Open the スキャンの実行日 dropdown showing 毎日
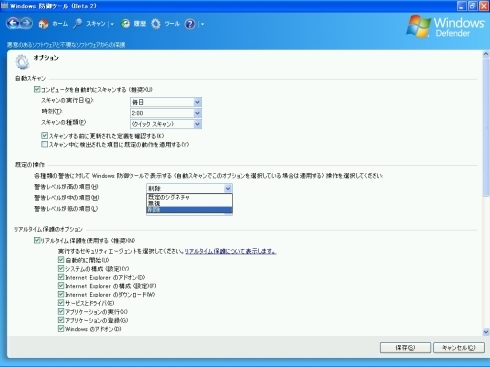The image size is (490, 367). click(166, 102)
